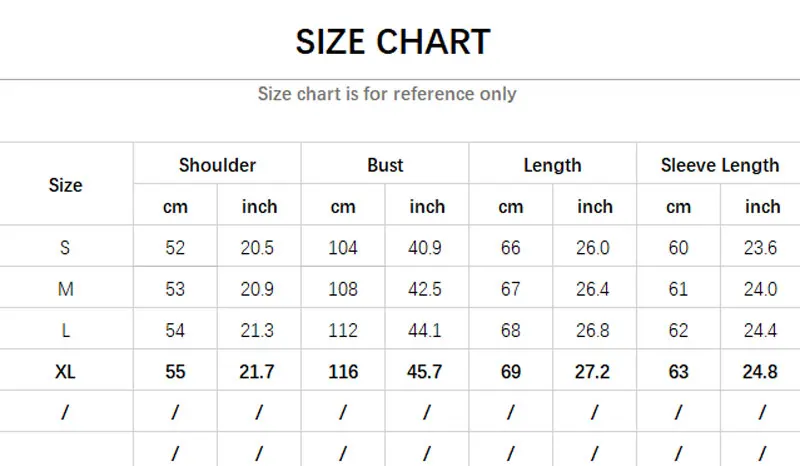Click the SIZE CHART title

[393, 42]
